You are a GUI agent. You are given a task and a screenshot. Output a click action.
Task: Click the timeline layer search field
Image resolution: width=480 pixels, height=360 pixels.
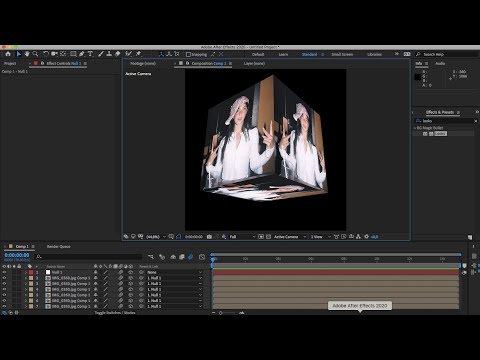tap(89, 257)
